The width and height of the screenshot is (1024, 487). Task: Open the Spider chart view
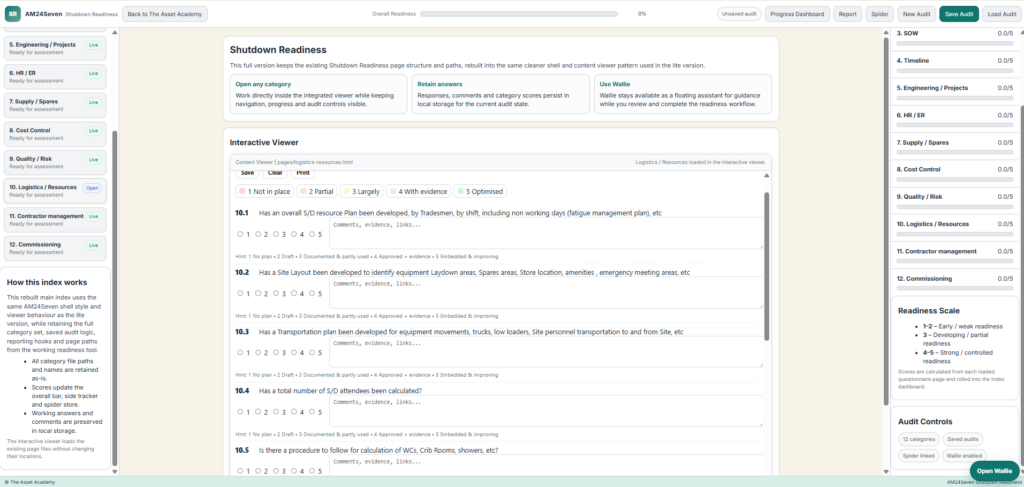[x=879, y=14]
